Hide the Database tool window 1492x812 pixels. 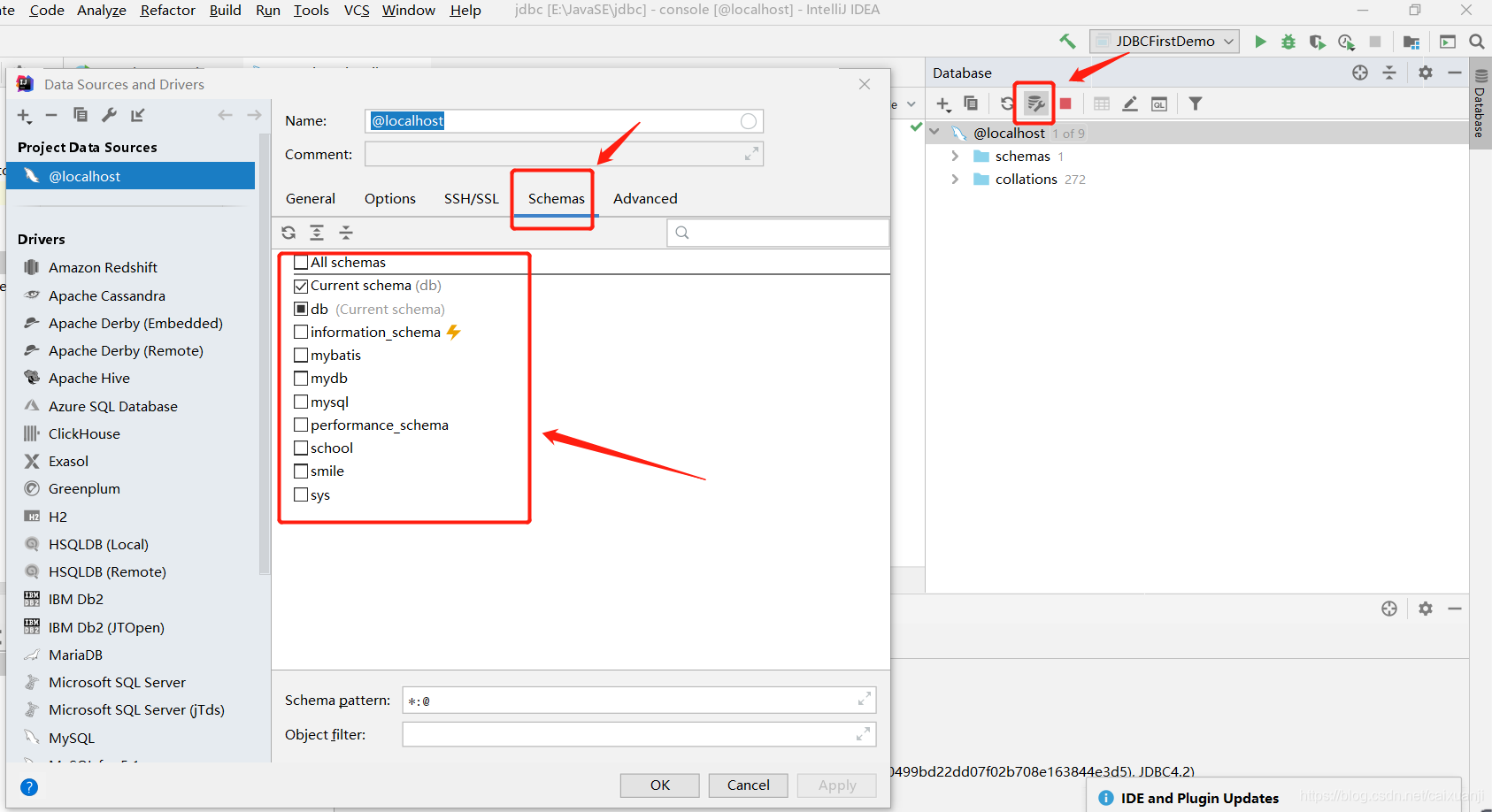point(1455,73)
